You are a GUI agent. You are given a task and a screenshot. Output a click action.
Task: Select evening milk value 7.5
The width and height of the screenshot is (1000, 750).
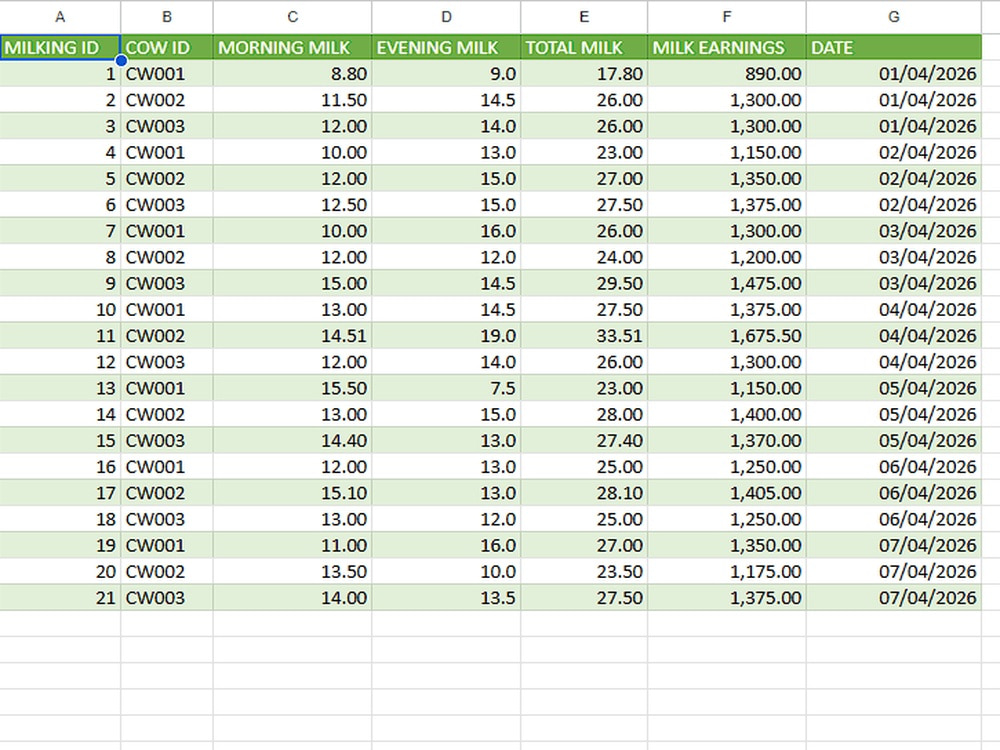pyautogui.click(x=446, y=388)
